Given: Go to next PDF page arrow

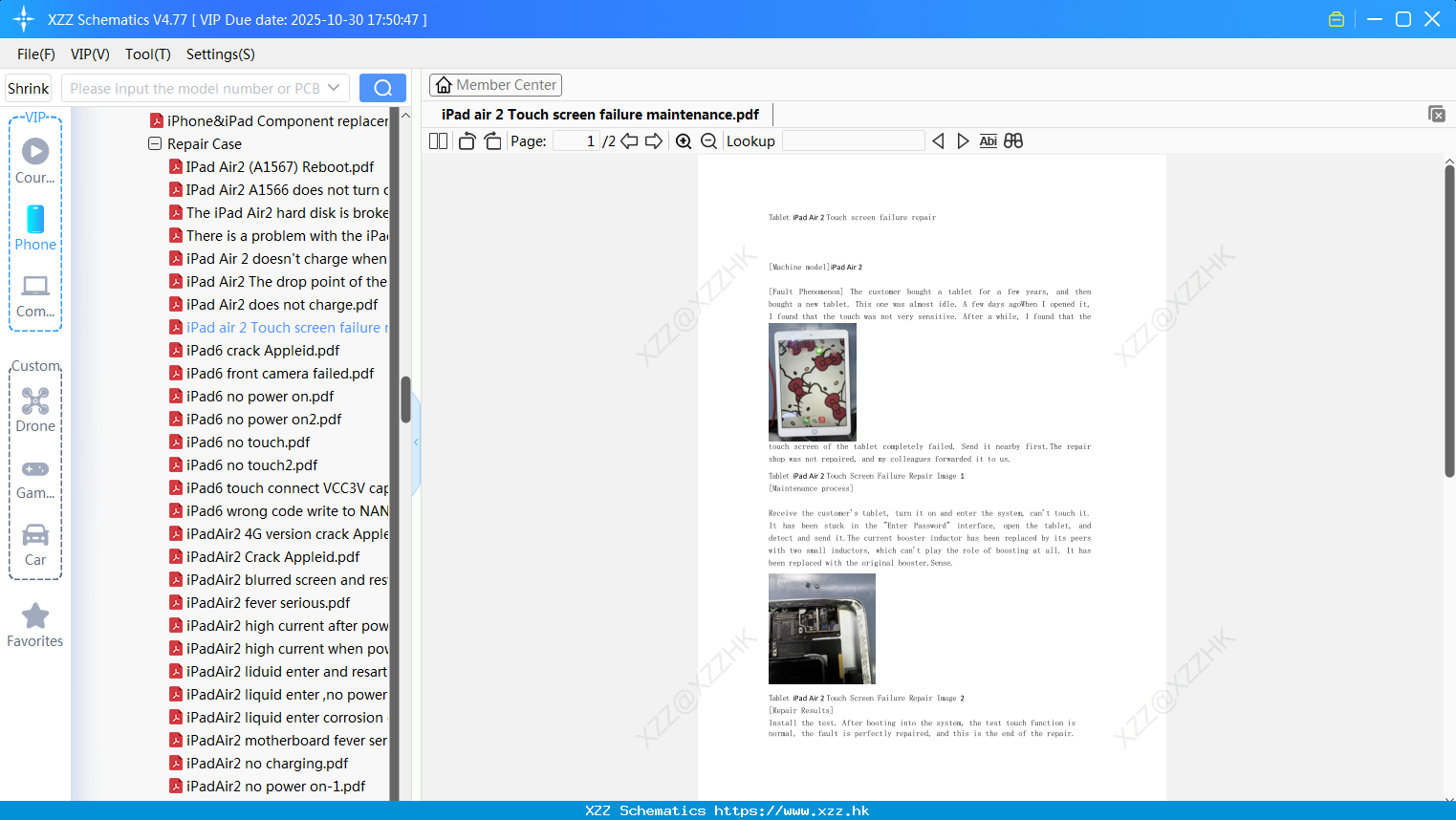Looking at the screenshot, I should (x=654, y=141).
